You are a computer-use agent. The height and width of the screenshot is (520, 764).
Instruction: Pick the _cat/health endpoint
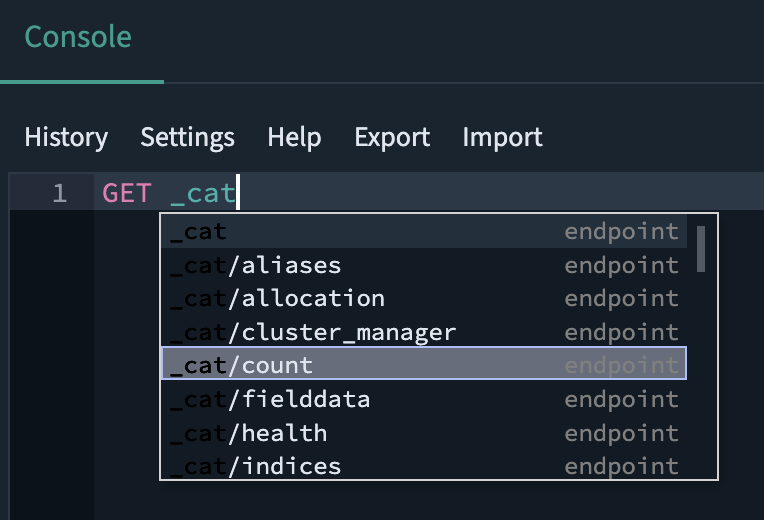[x=424, y=433]
